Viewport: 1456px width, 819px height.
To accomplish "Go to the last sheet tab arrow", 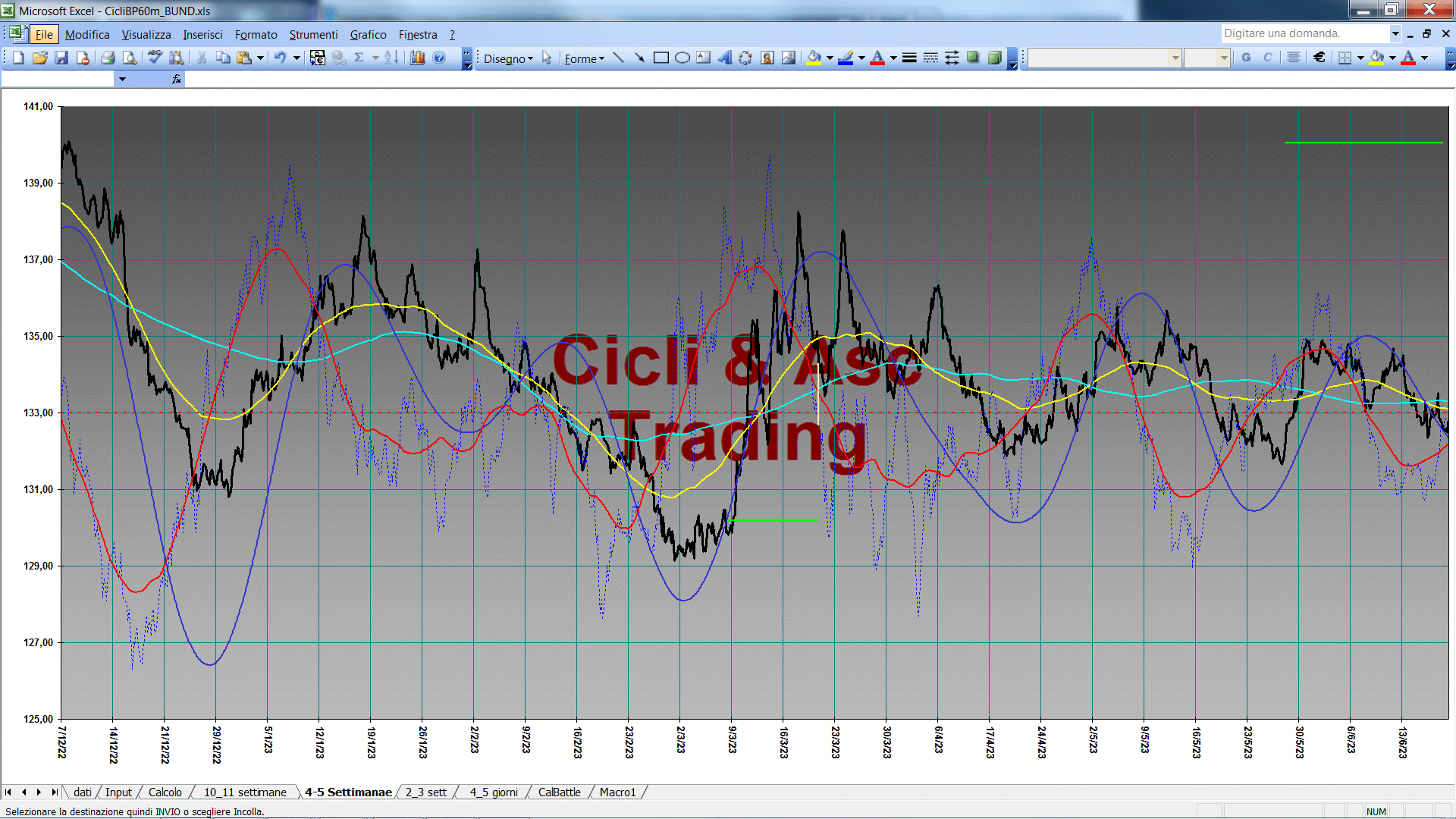I will (x=54, y=792).
